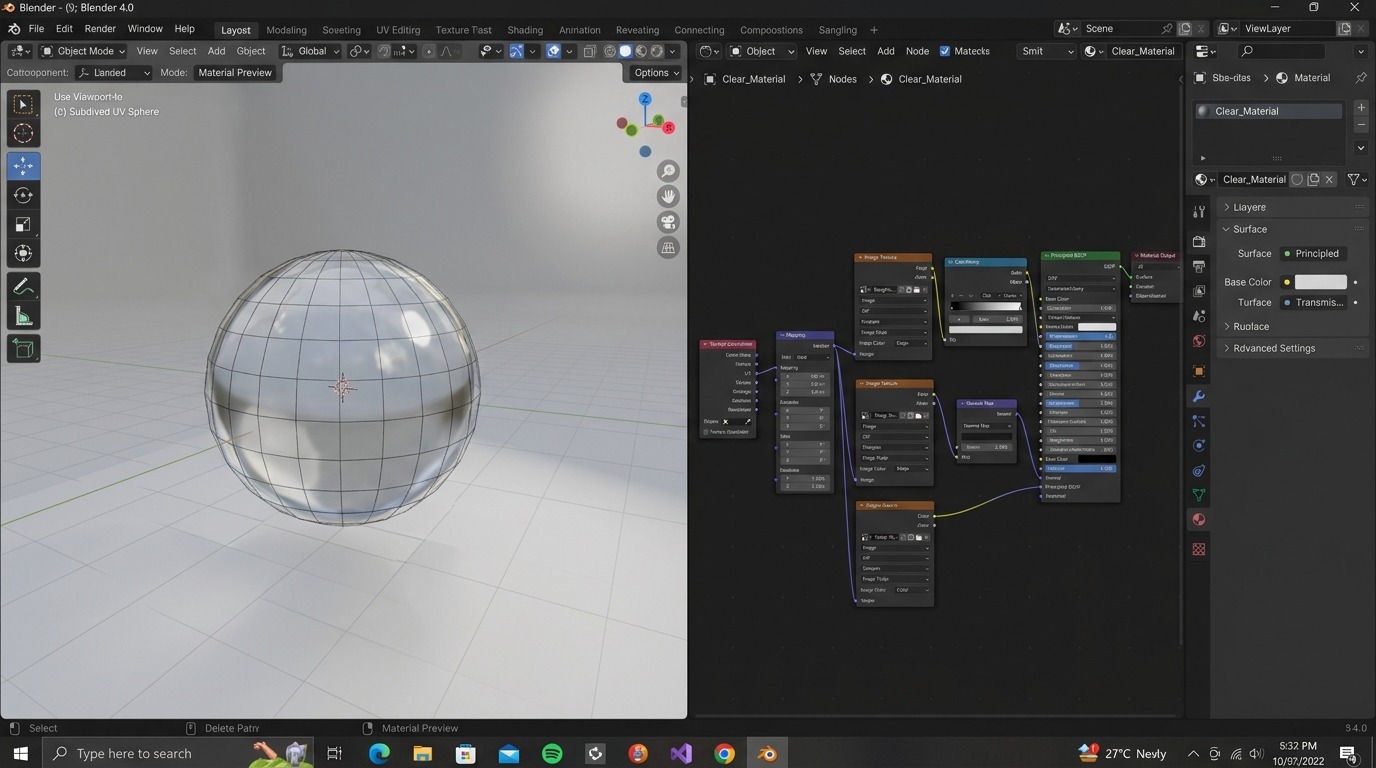This screenshot has width=1376, height=768.
Task: Click the pan view hand icon
Action: click(x=668, y=196)
